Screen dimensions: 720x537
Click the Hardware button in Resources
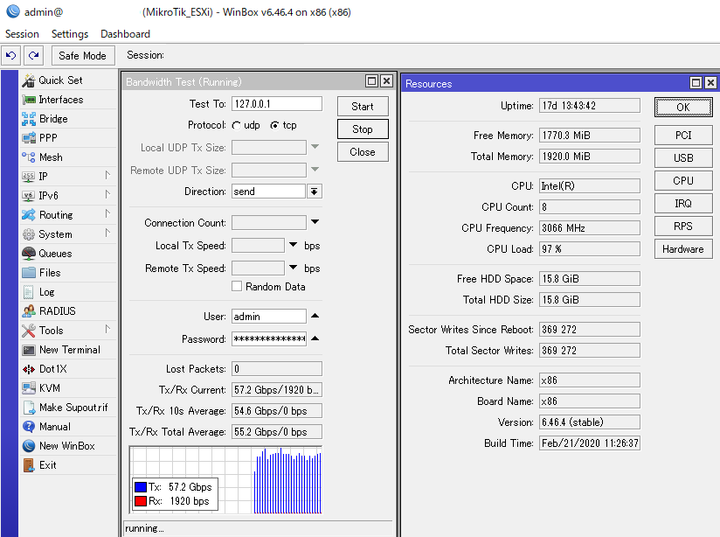point(683,249)
